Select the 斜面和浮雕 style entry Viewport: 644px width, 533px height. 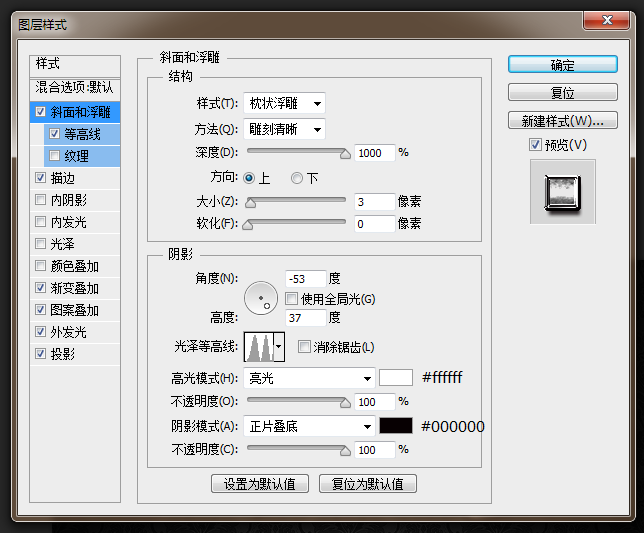point(75,112)
